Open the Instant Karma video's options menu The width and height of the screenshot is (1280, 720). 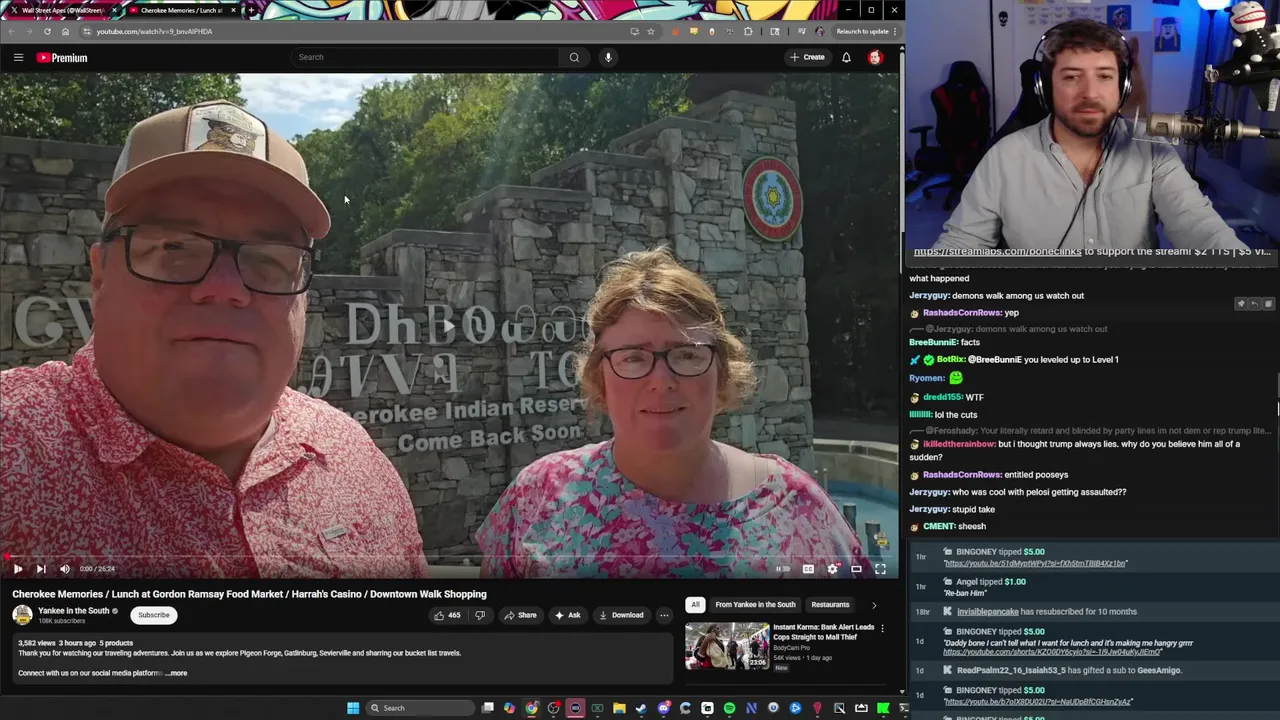[x=882, y=628]
